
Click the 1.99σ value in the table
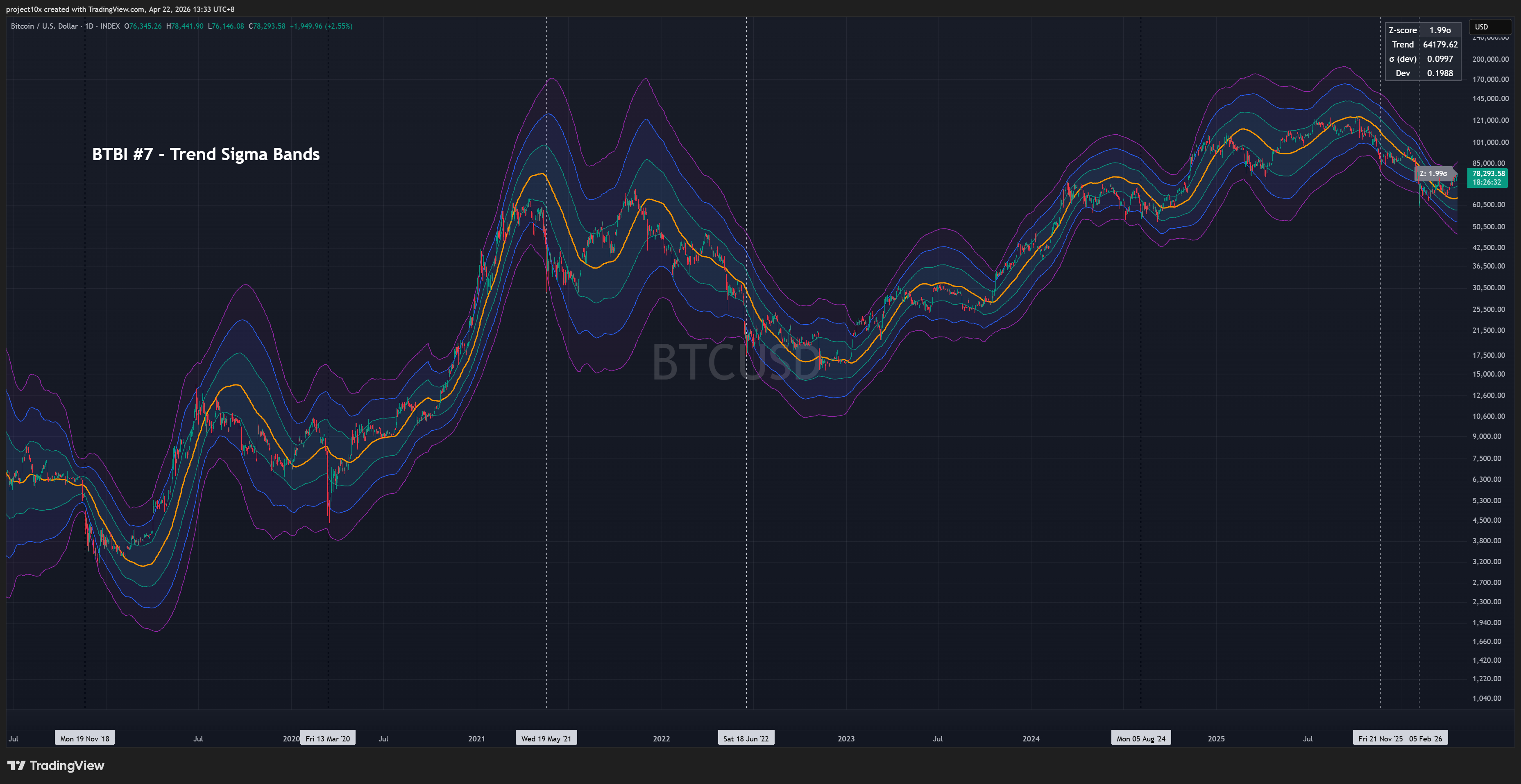click(x=1440, y=30)
